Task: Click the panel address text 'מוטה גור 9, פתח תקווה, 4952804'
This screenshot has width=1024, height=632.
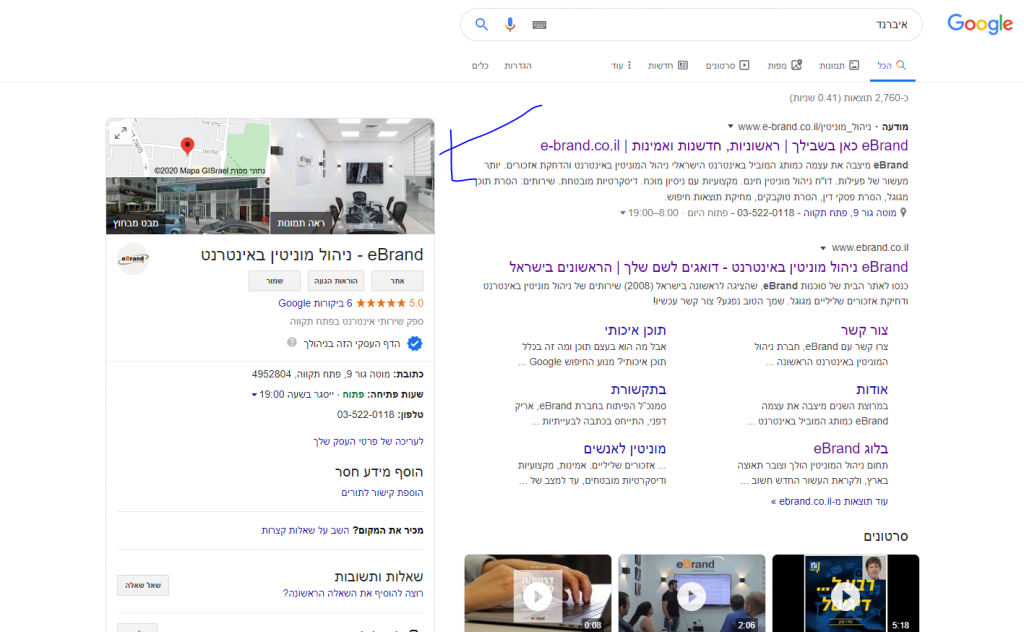Action: (321, 374)
